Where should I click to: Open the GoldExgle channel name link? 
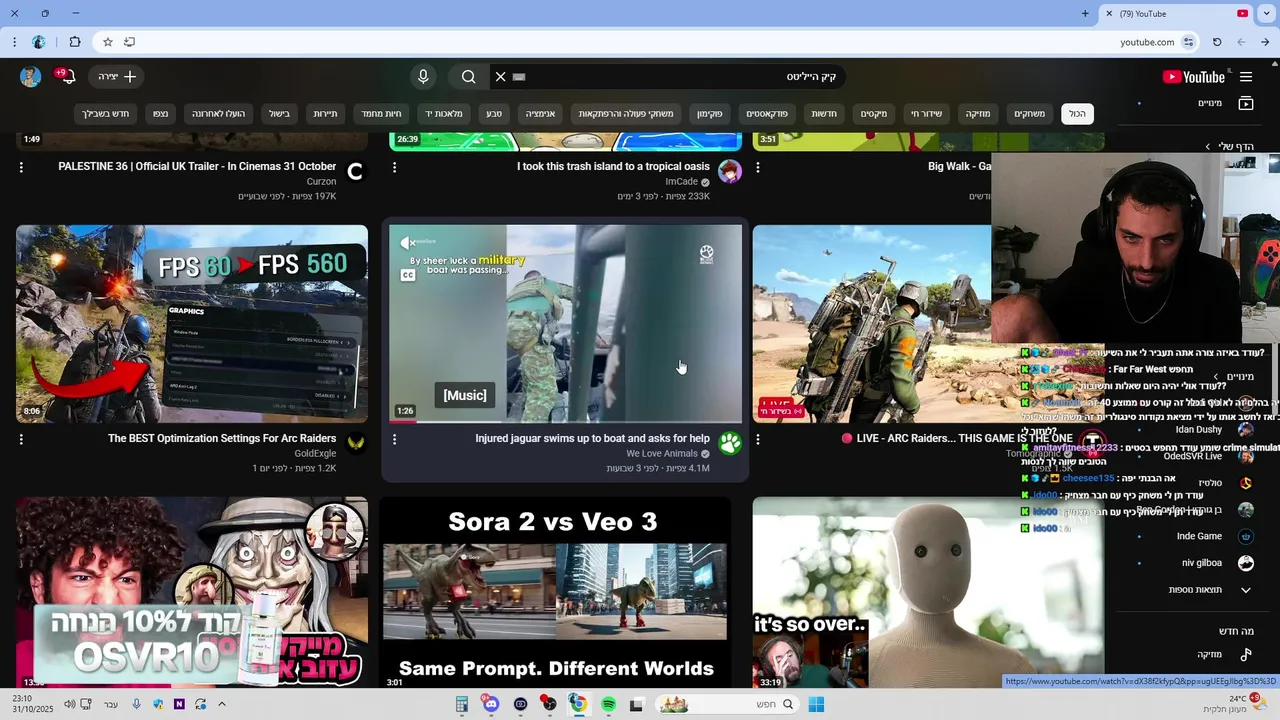click(x=315, y=454)
